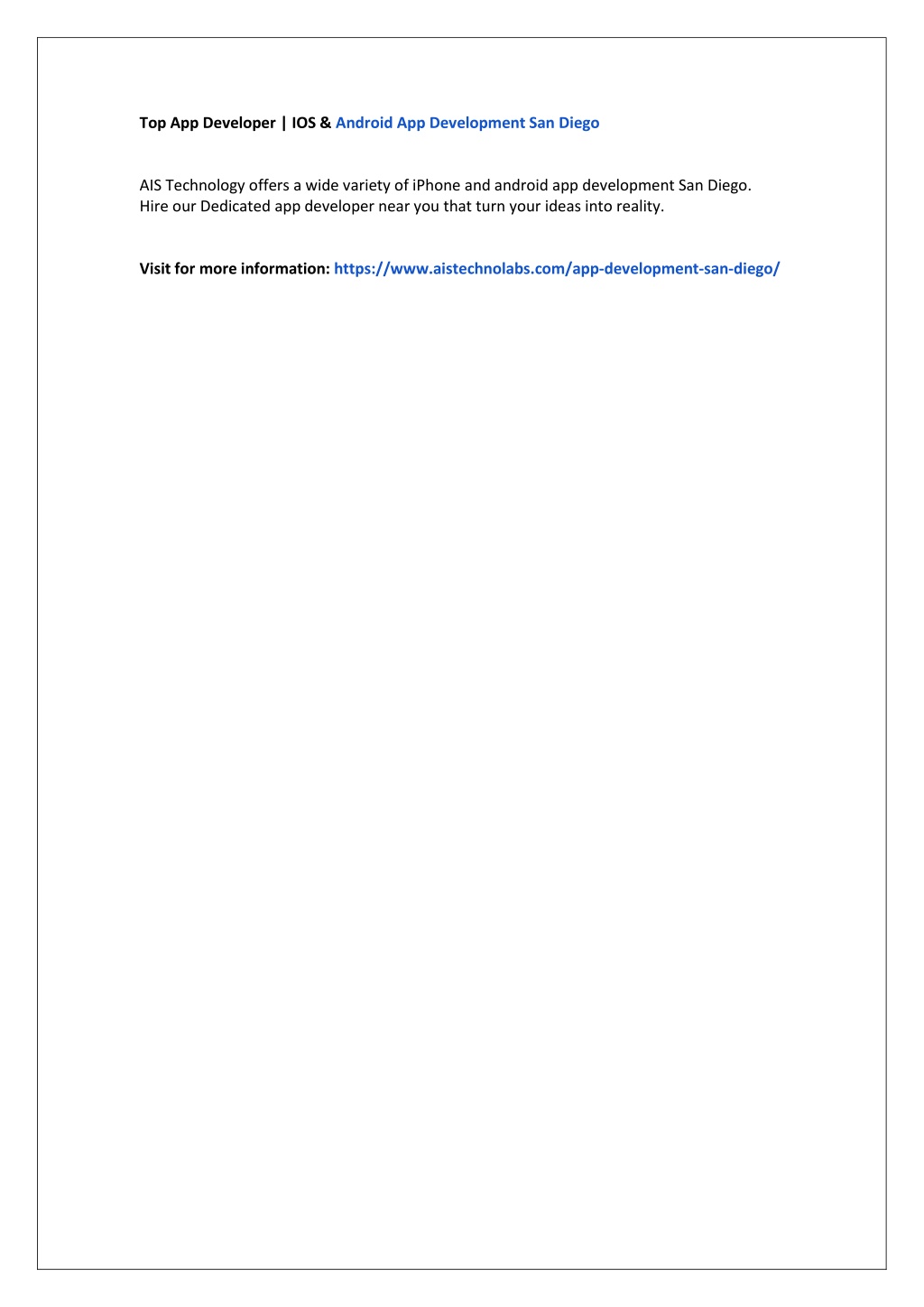Click the 'https://' portion of the URL

pos(362,268)
